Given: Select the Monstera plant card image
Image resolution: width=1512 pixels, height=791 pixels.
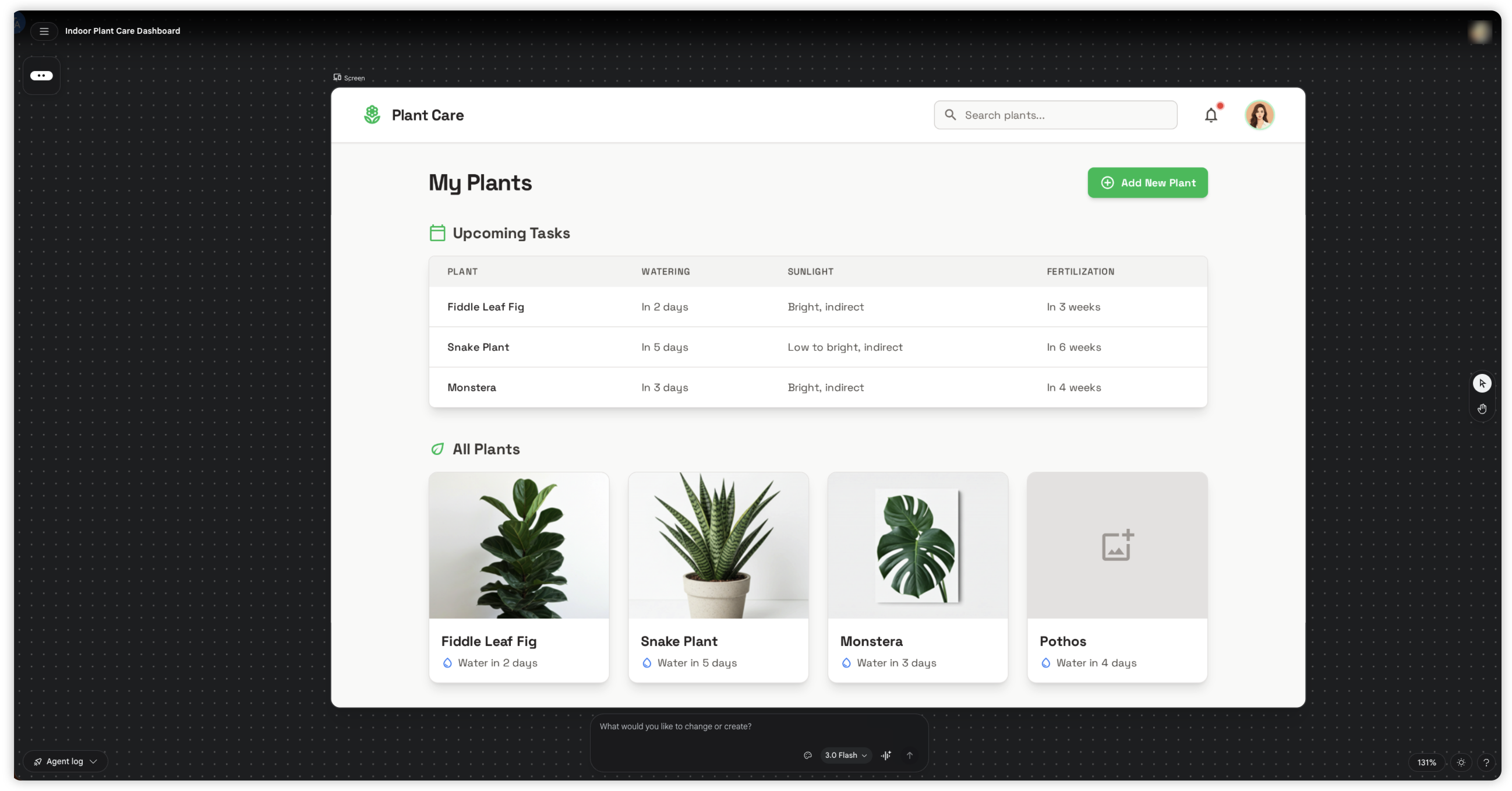Looking at the screenshot, I should click(x=917, y=545).
